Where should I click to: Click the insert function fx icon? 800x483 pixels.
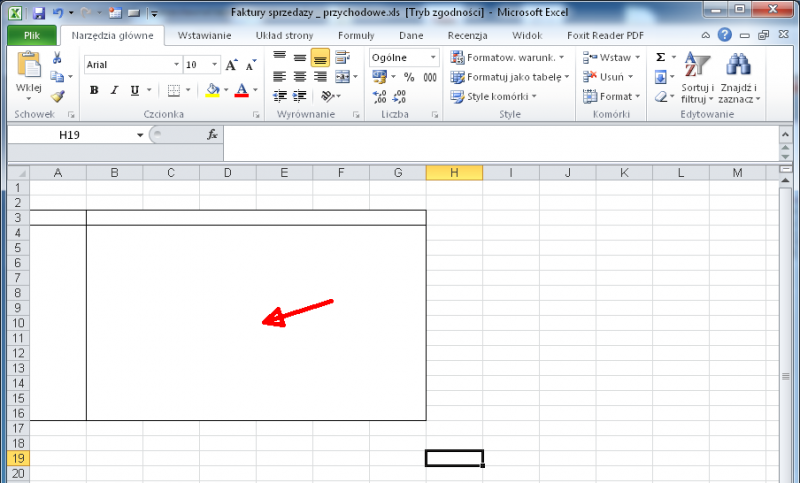pos(212,135)
